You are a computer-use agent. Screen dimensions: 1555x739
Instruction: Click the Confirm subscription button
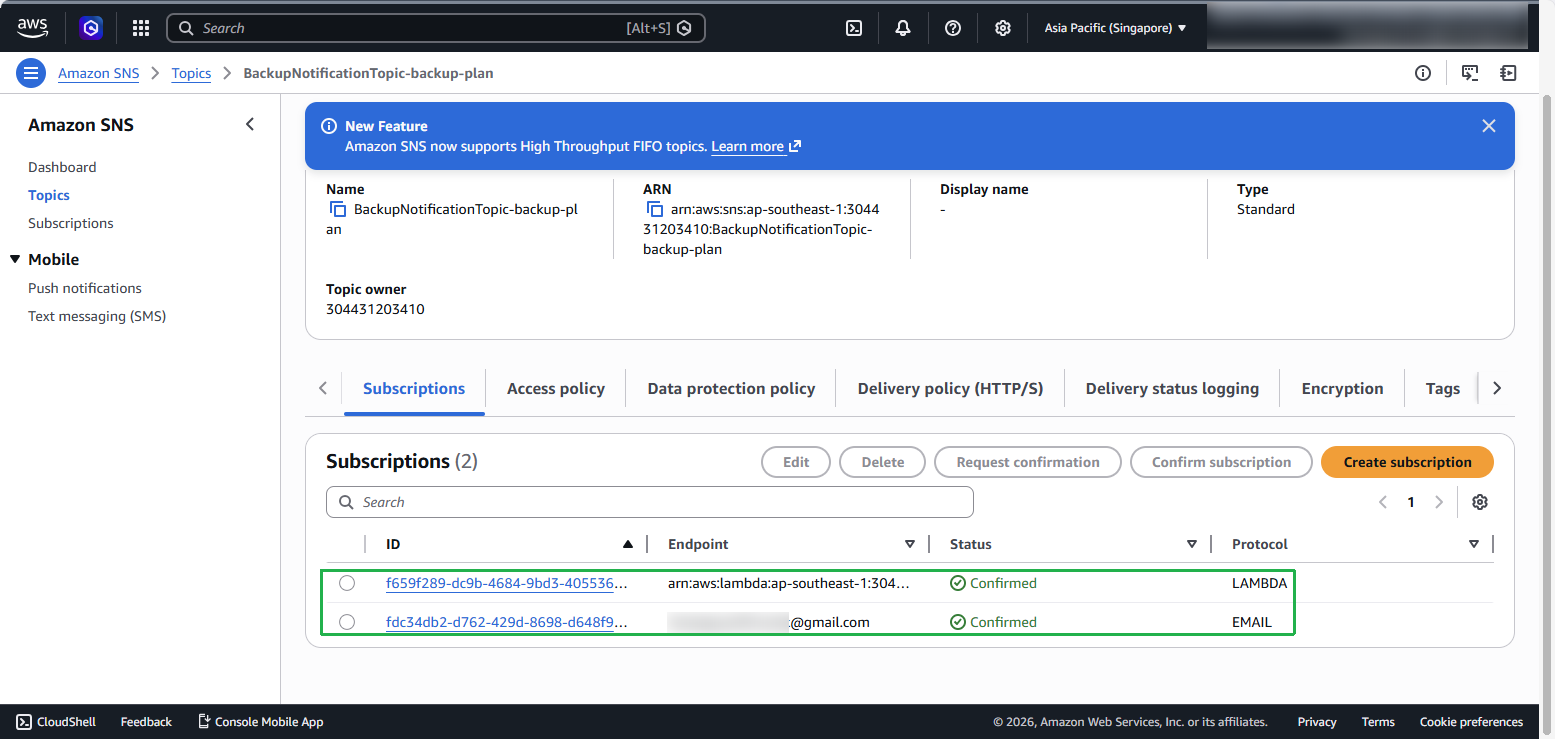[x=1221, y=462]
